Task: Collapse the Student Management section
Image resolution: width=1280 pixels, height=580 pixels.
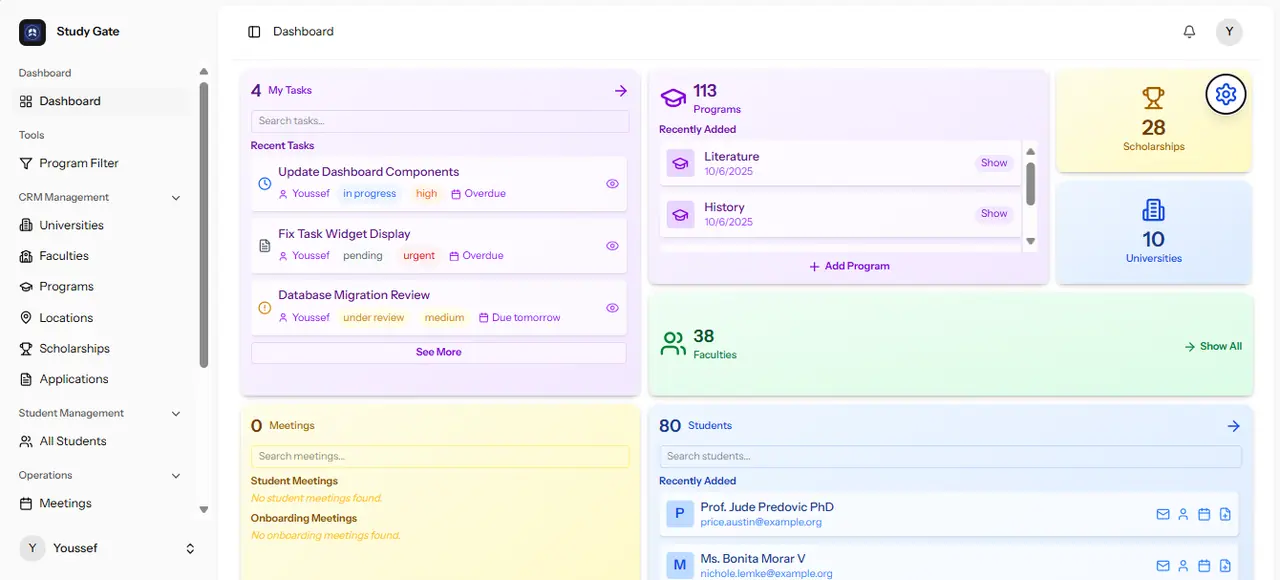Action: click(176, 414)
